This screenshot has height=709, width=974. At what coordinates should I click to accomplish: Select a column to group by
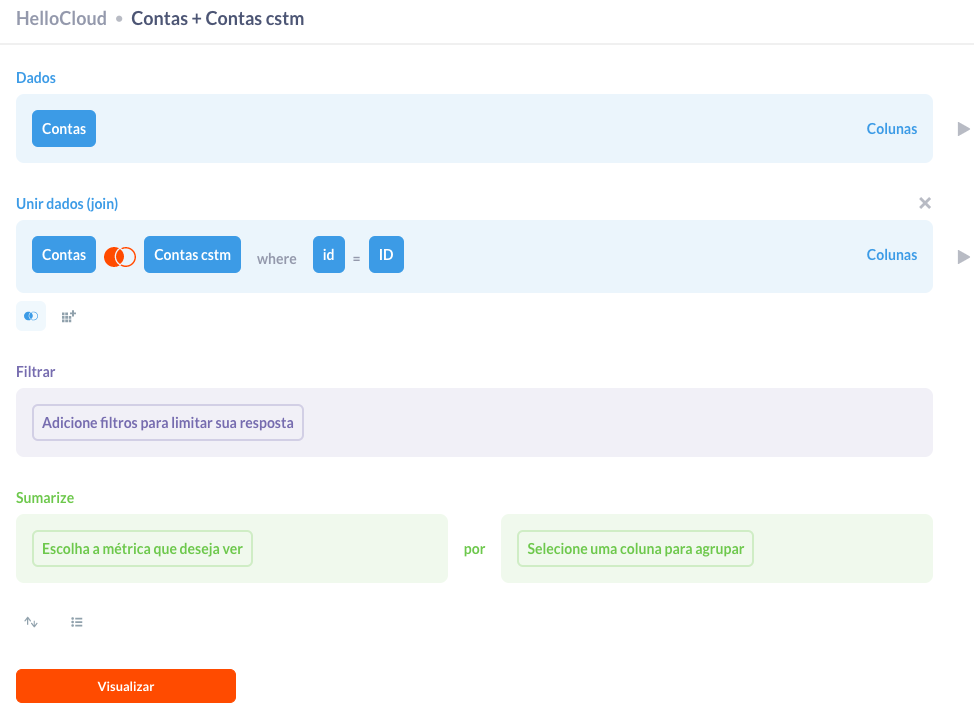coord(635,549)
